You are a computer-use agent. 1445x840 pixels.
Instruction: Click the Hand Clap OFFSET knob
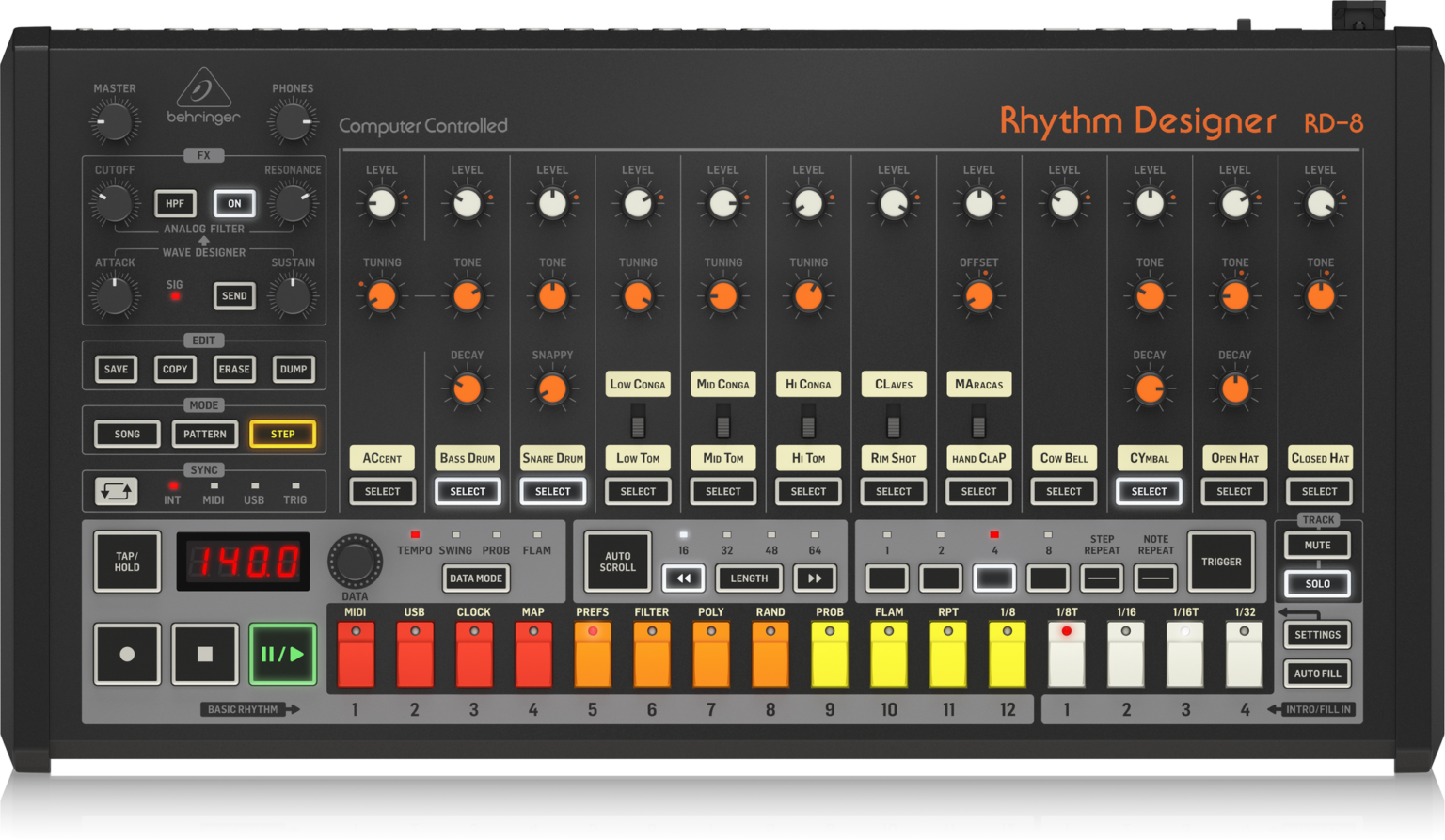(x=978, y=296)
